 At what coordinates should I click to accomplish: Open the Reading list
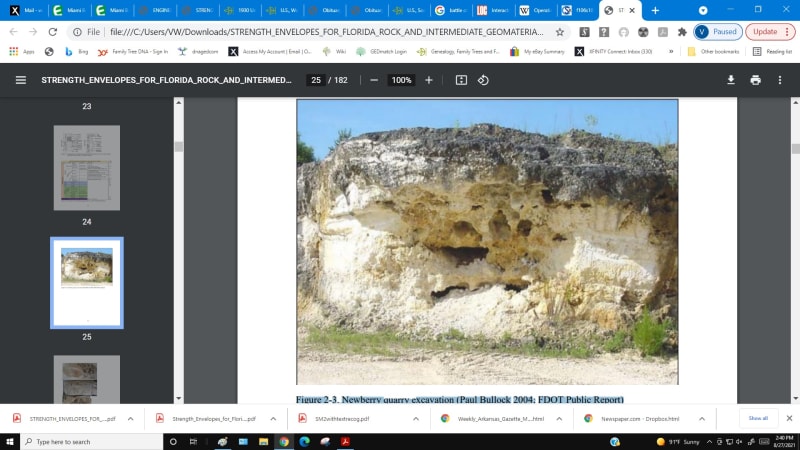[772, 52]
